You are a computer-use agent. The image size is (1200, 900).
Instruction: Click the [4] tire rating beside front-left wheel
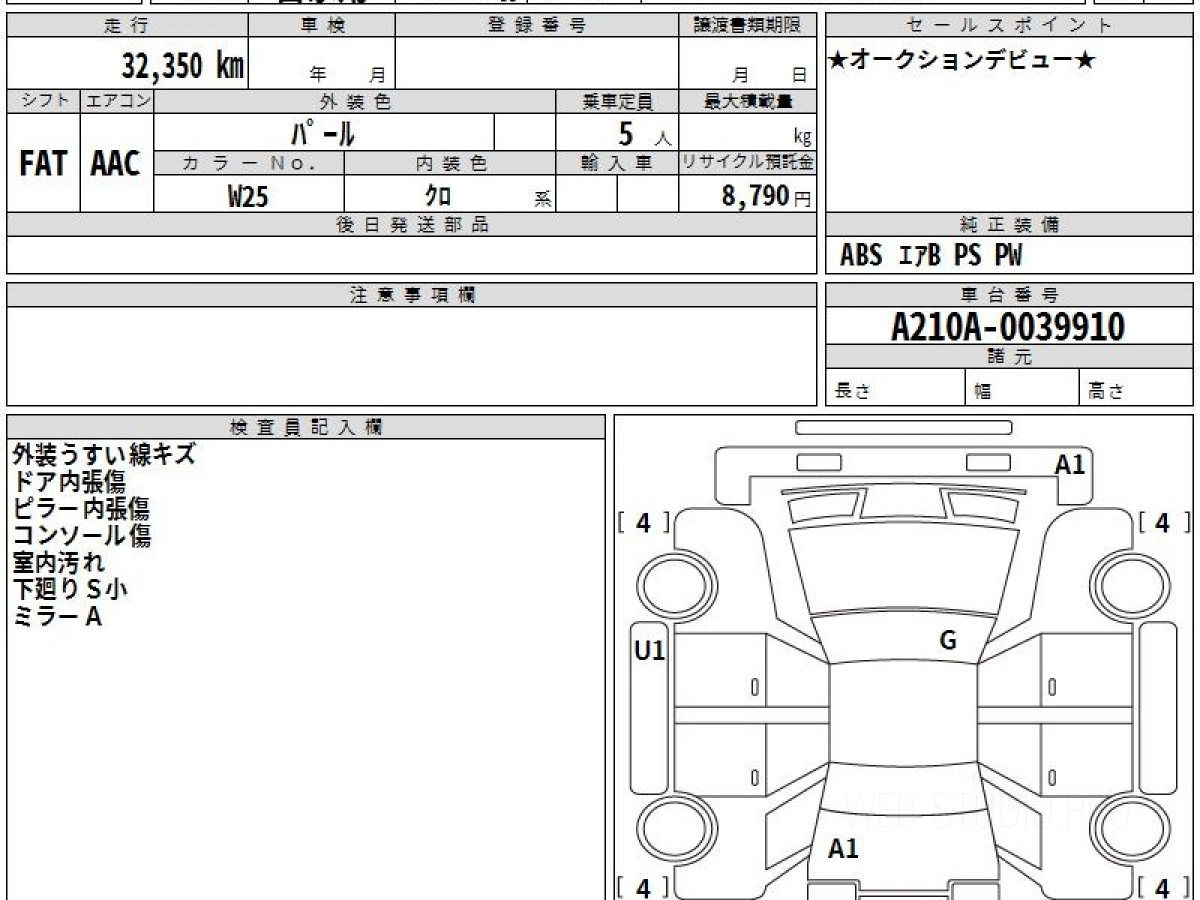coord(645,522)
